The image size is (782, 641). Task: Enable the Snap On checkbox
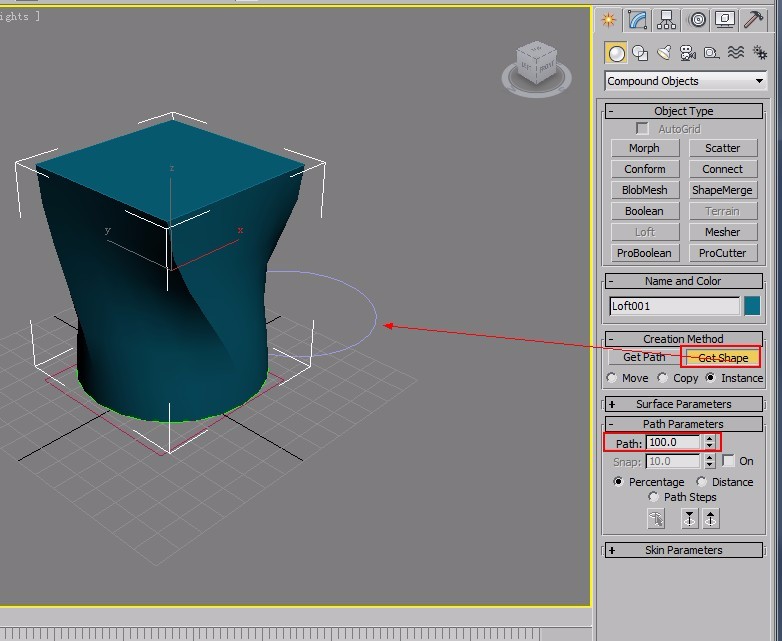coord(729,461)
